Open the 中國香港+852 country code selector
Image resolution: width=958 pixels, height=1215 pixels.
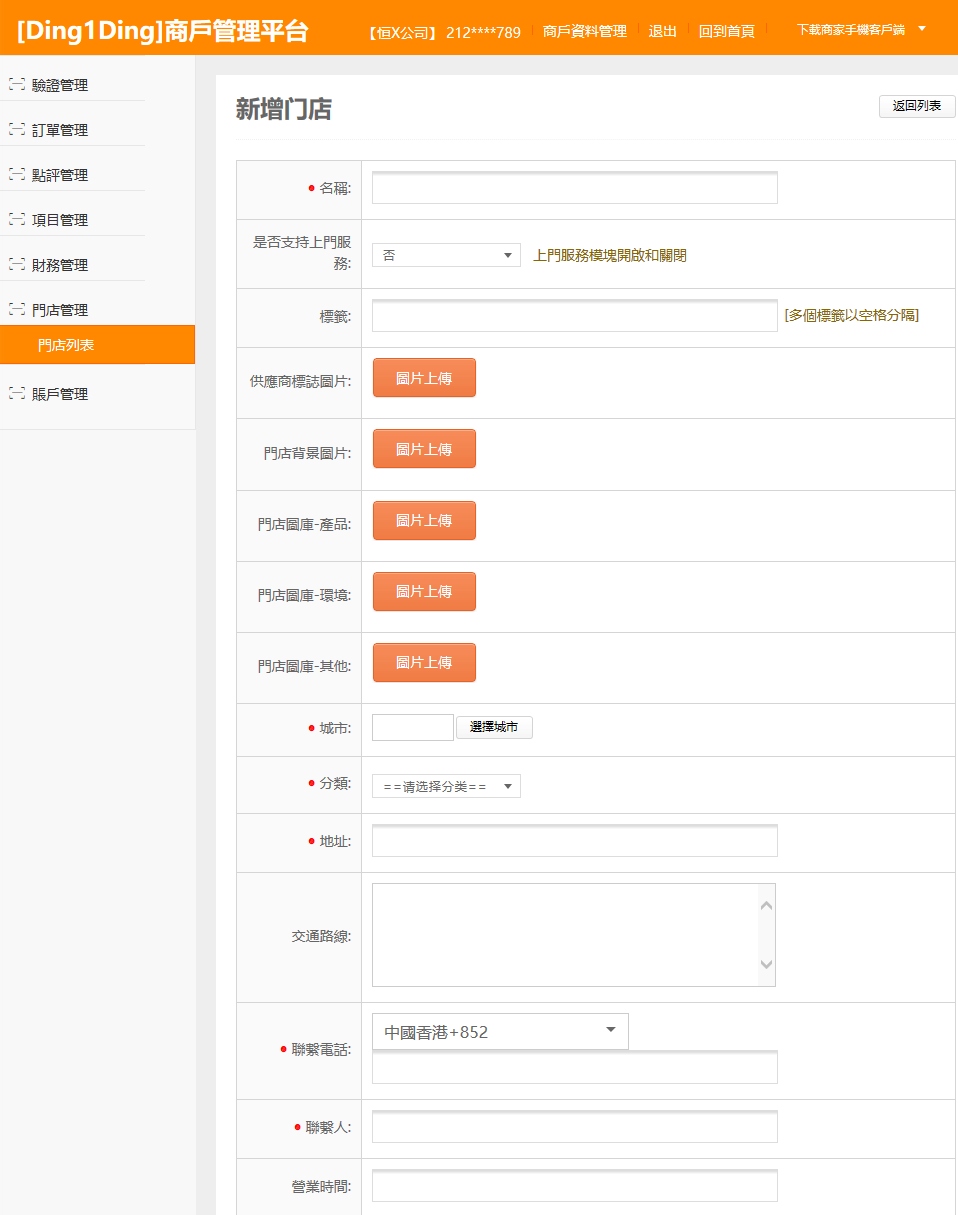500,1031
